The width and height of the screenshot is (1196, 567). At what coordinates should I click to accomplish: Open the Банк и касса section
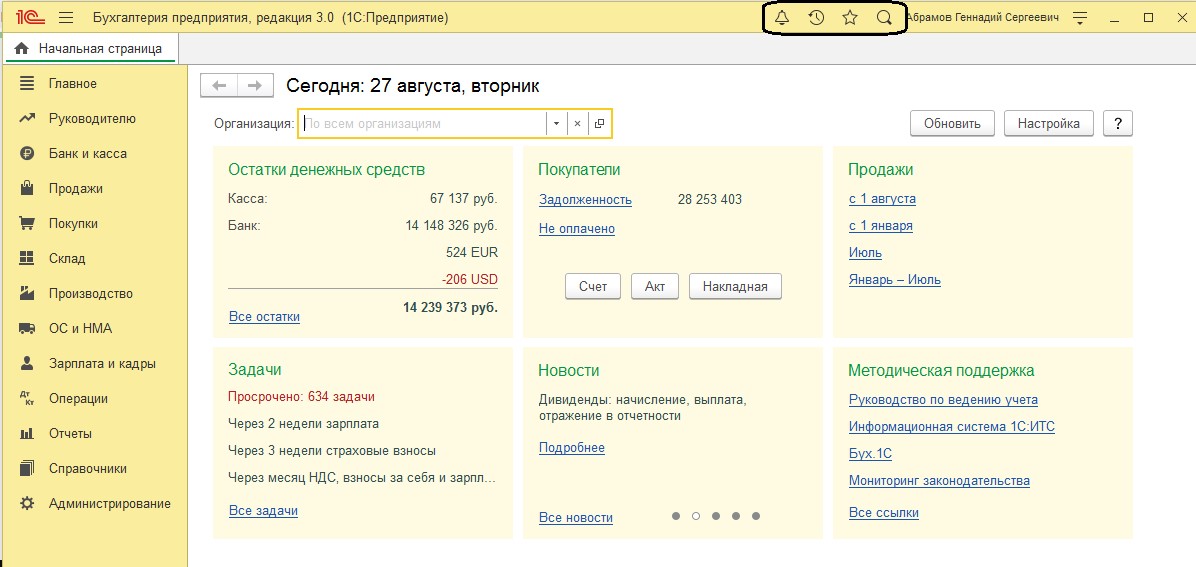(x=87, y=154)
